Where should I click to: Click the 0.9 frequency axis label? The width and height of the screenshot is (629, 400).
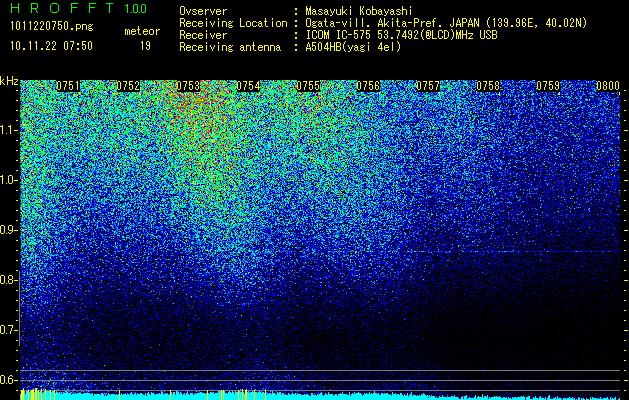click(8, 230)
